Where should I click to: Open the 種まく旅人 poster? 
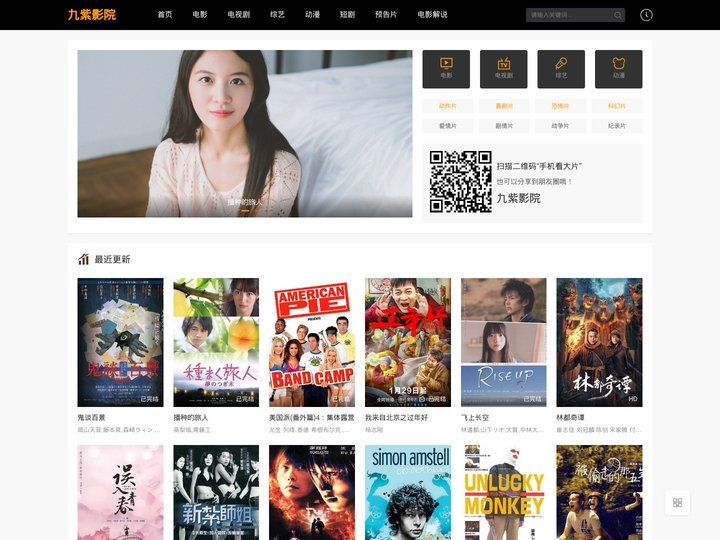click(x=216, y=342)
